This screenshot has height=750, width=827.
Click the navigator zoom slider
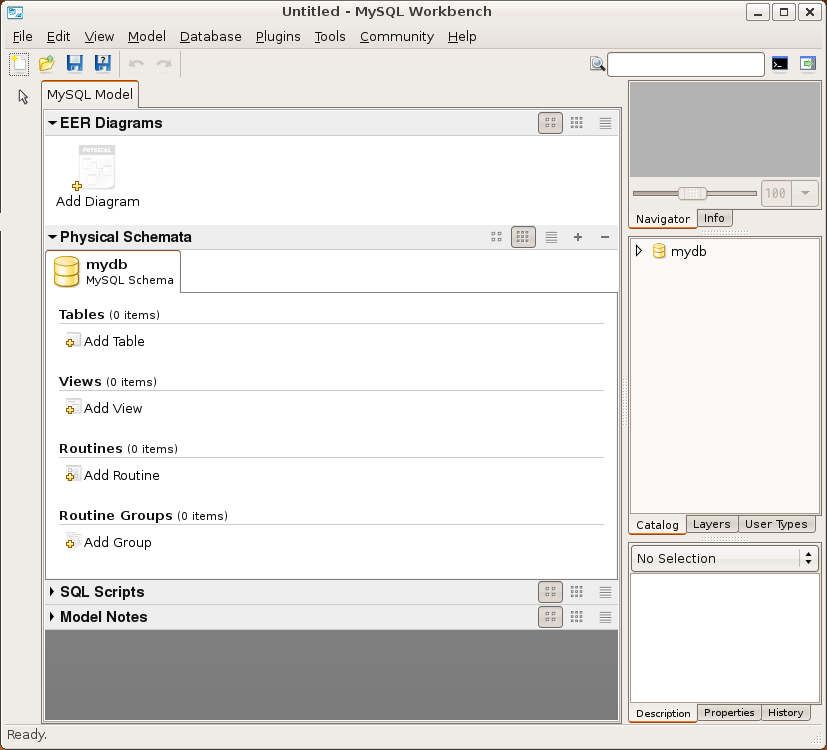(692, 193)
